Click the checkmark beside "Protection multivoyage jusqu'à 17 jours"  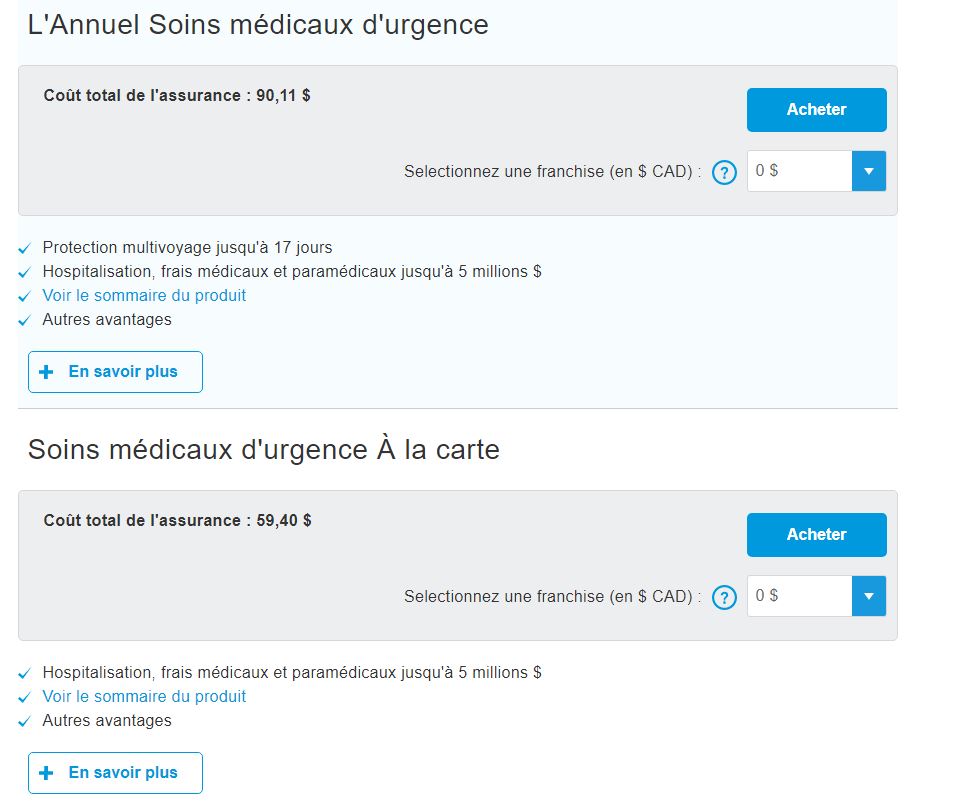(24, 247)
